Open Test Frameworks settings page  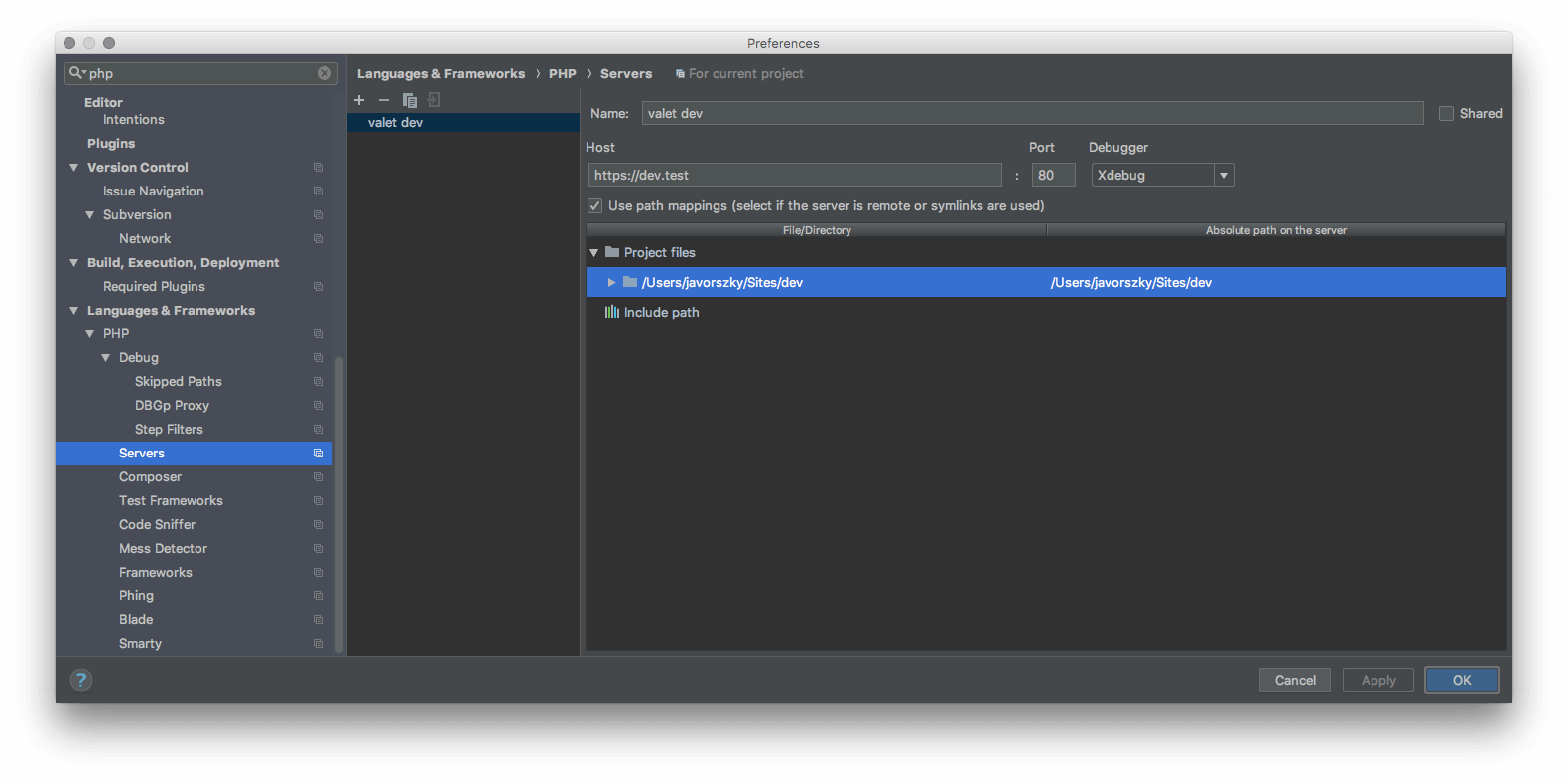[171, 501]
